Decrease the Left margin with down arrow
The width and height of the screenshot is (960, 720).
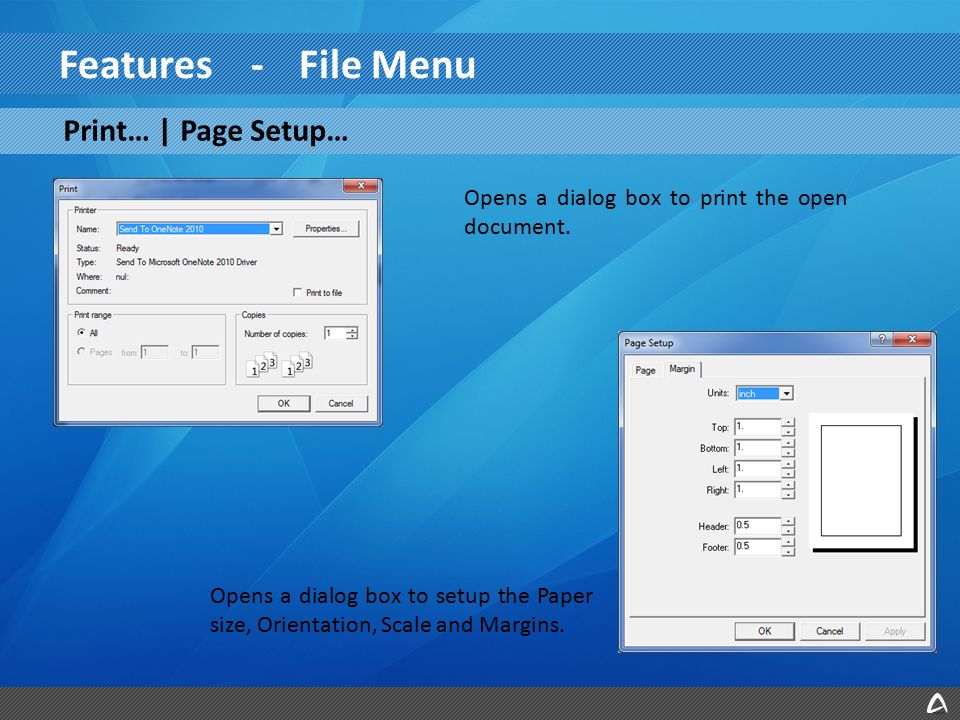click(x=789, y=473)
